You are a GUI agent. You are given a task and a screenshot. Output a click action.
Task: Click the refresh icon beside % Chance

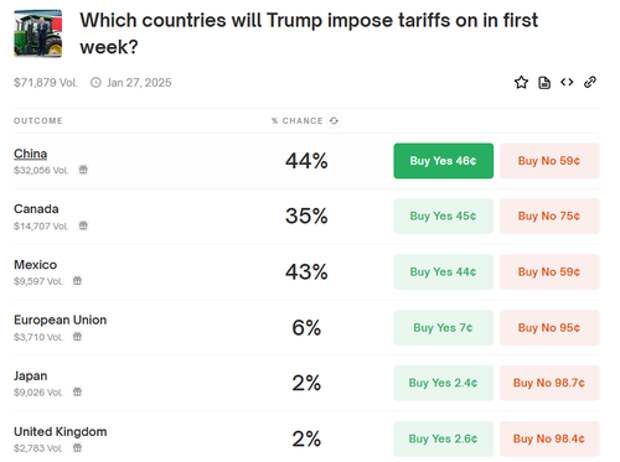334,121
